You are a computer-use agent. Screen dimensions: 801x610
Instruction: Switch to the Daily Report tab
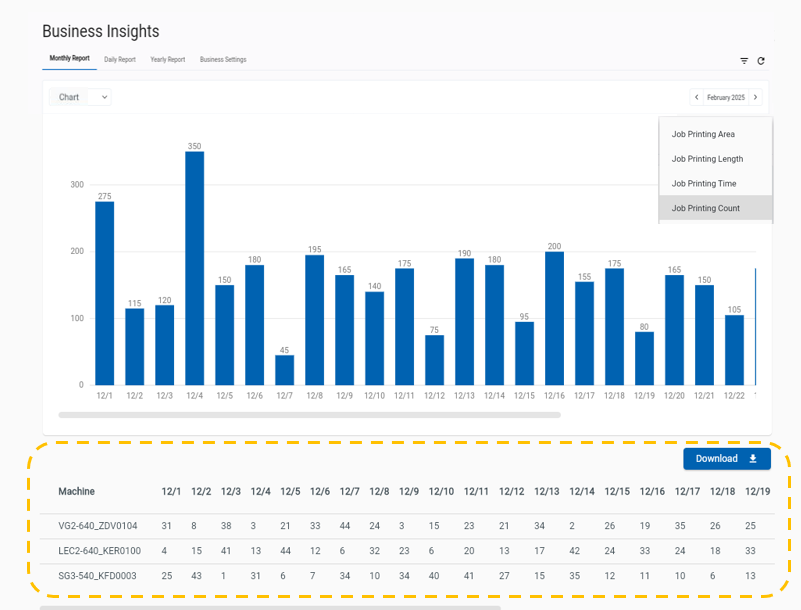coord(120,60)
